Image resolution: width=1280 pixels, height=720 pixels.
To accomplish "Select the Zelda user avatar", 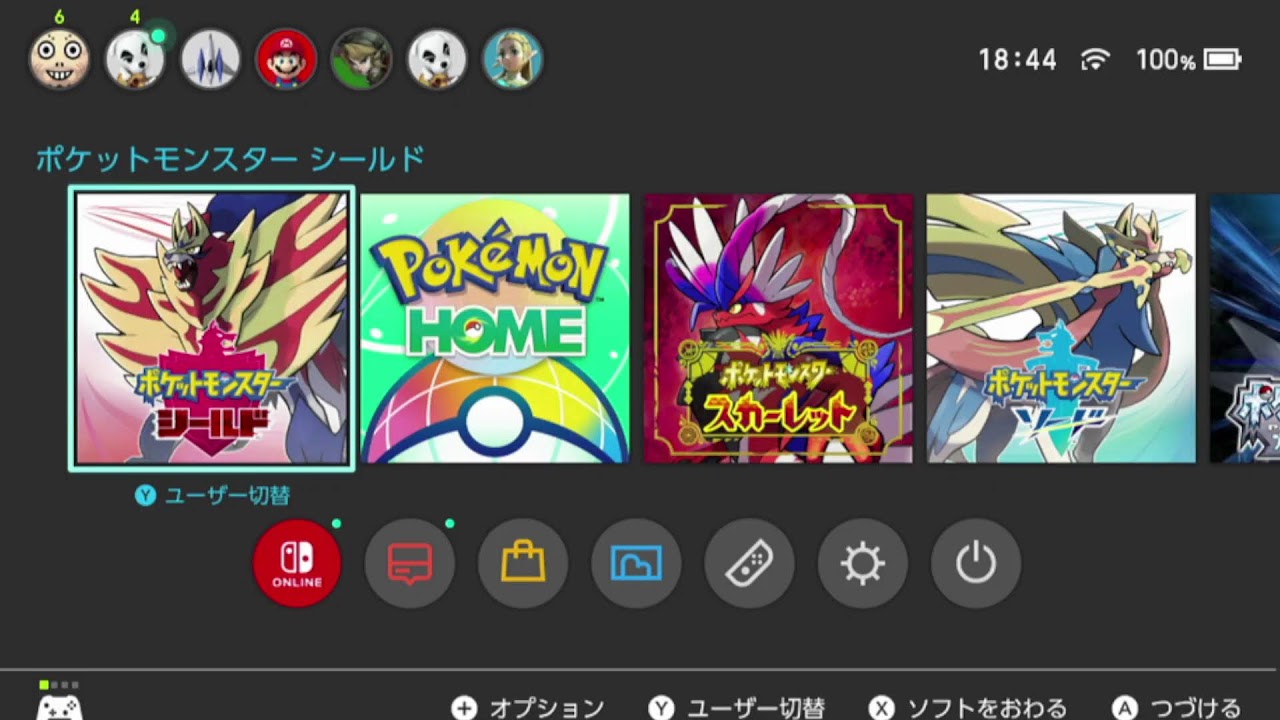I will click(512, 59).
